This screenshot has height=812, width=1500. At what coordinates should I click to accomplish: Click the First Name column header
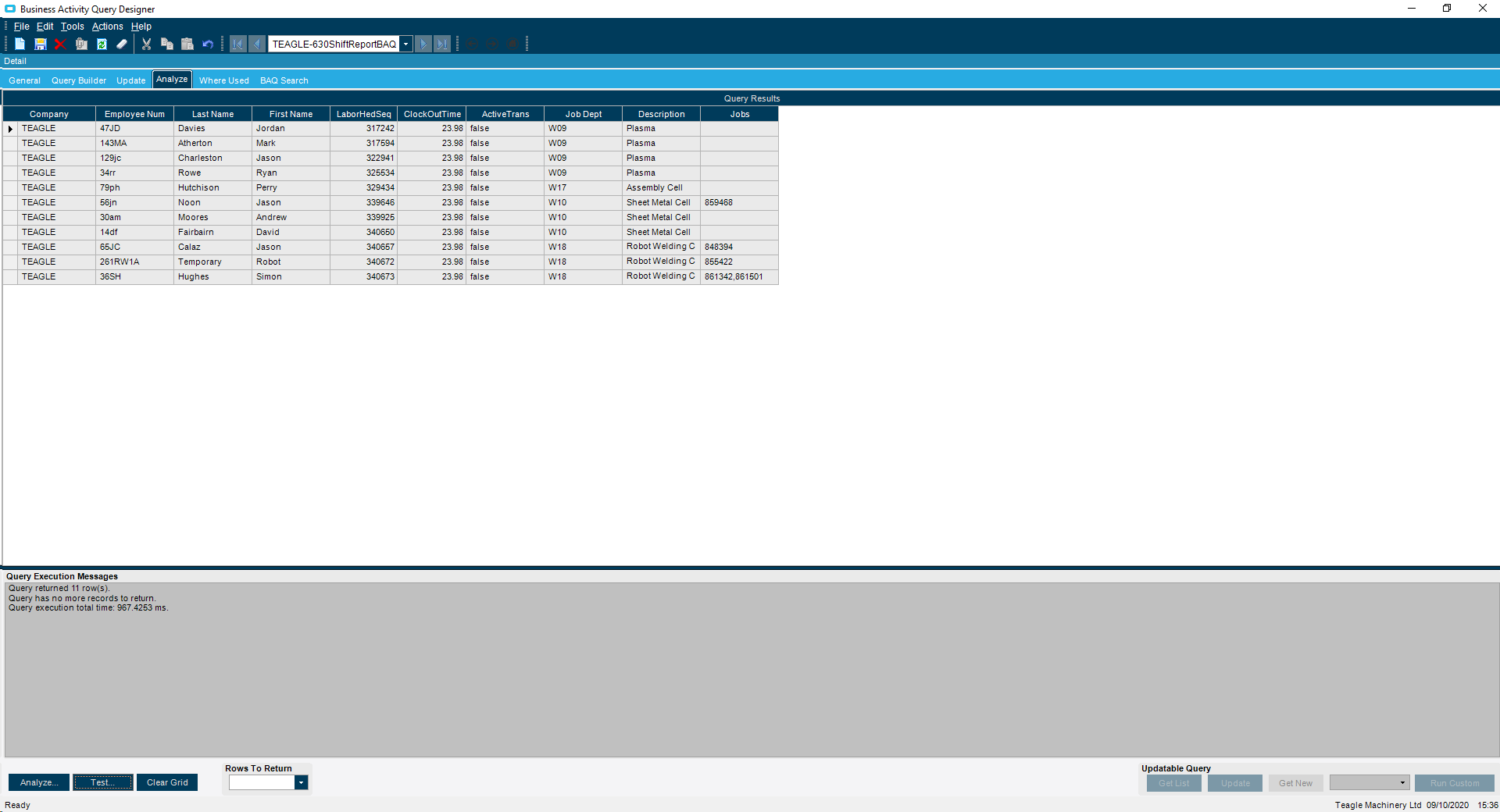[291, 114]
